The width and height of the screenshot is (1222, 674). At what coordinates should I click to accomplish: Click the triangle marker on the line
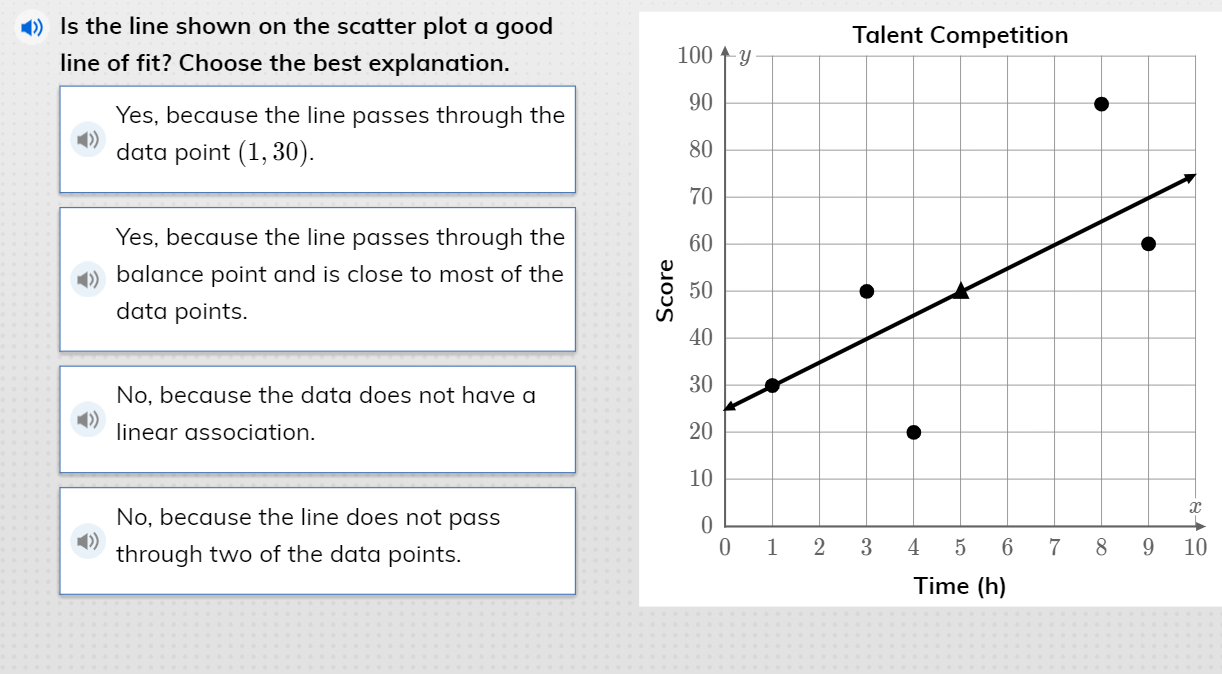pos(959,290)
